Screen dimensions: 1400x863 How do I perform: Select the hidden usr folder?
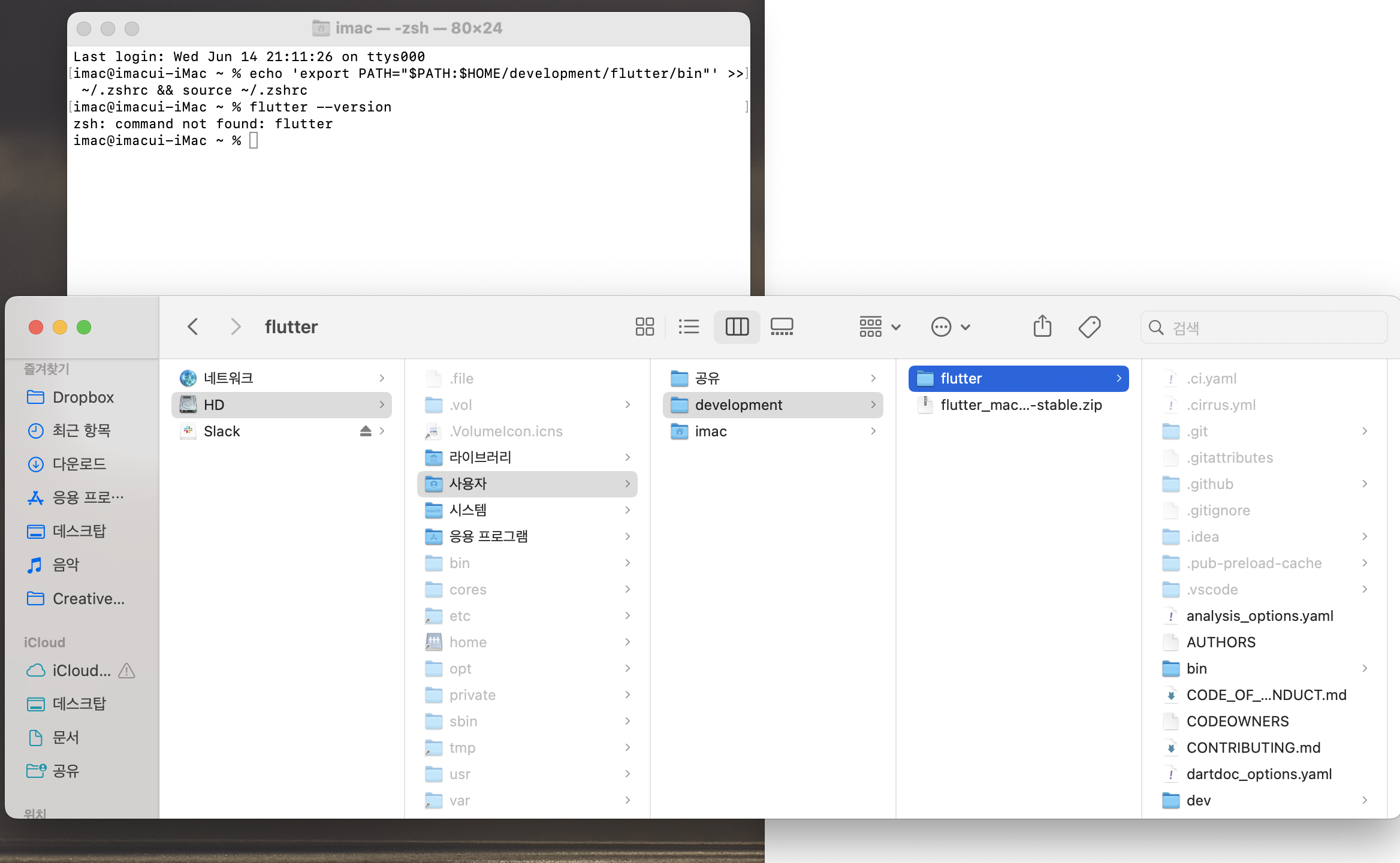pos(527,774)
